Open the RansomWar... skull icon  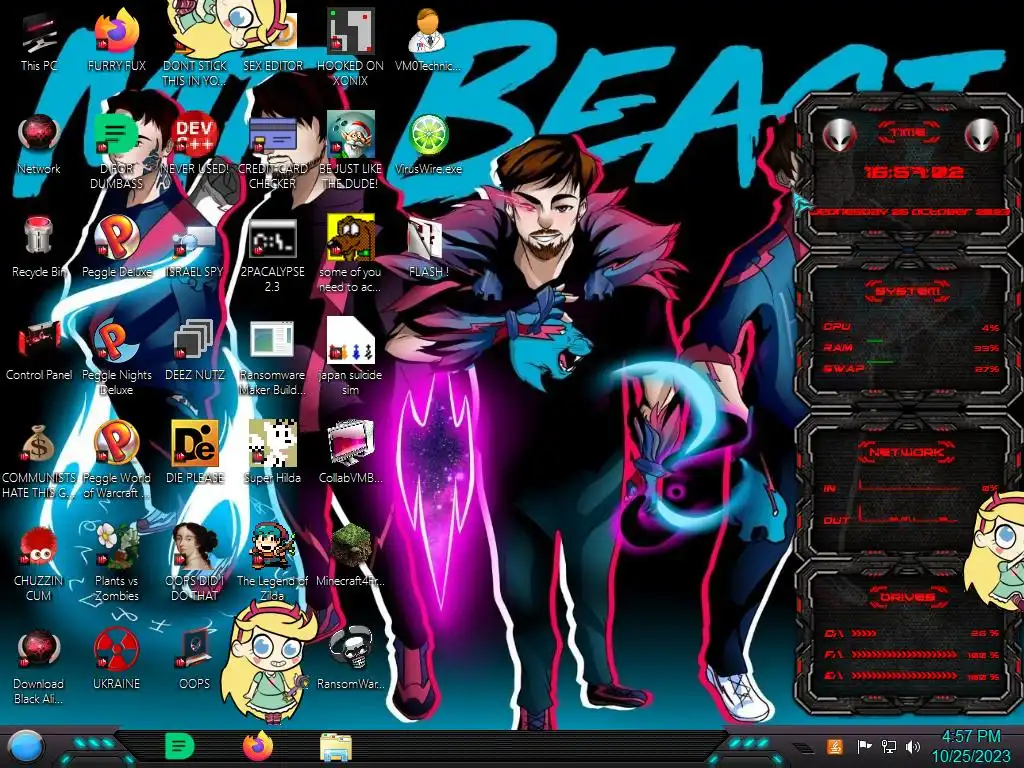[x=350, y=660]
